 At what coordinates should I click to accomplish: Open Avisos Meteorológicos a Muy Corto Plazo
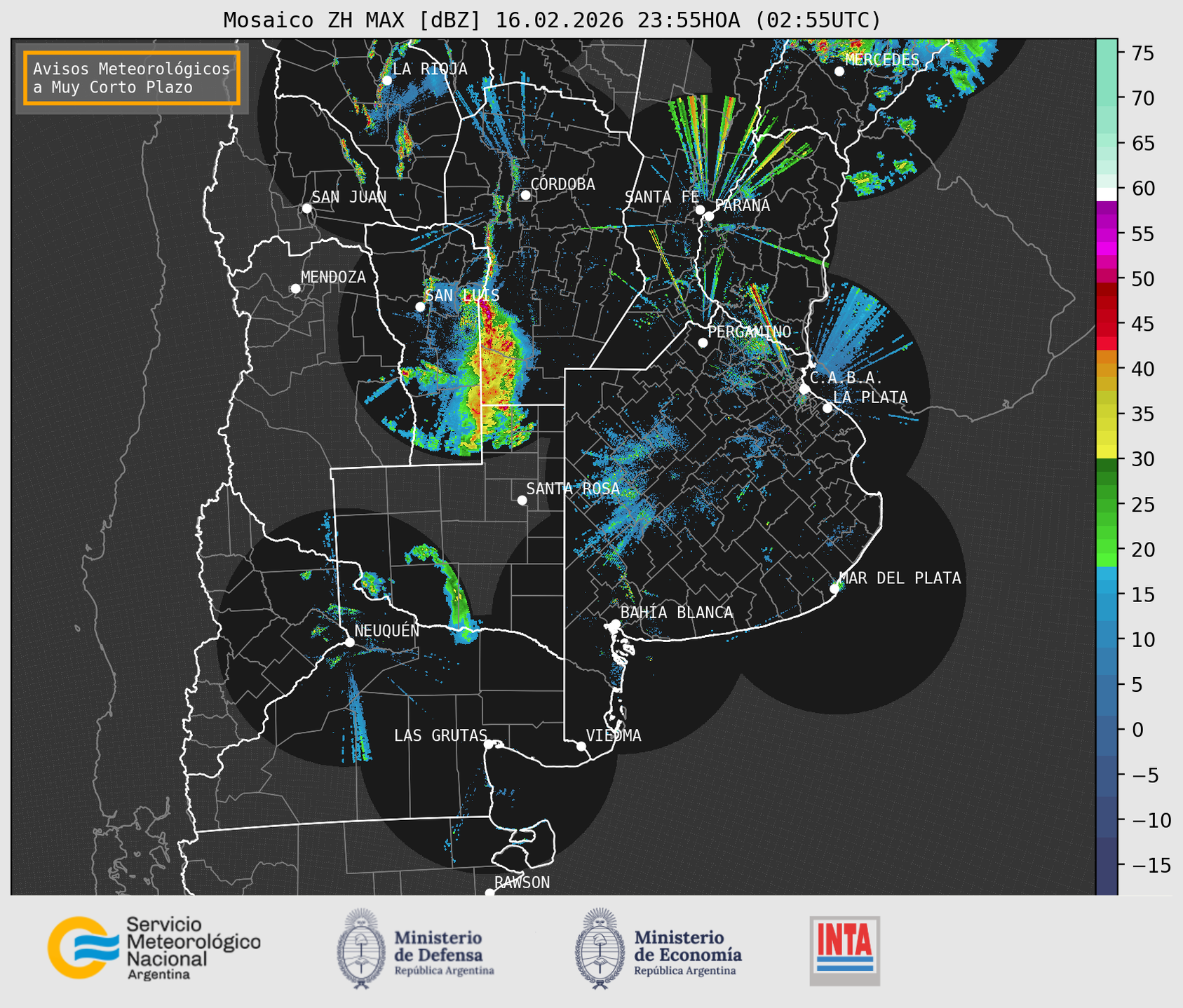(x=132, y=78)
